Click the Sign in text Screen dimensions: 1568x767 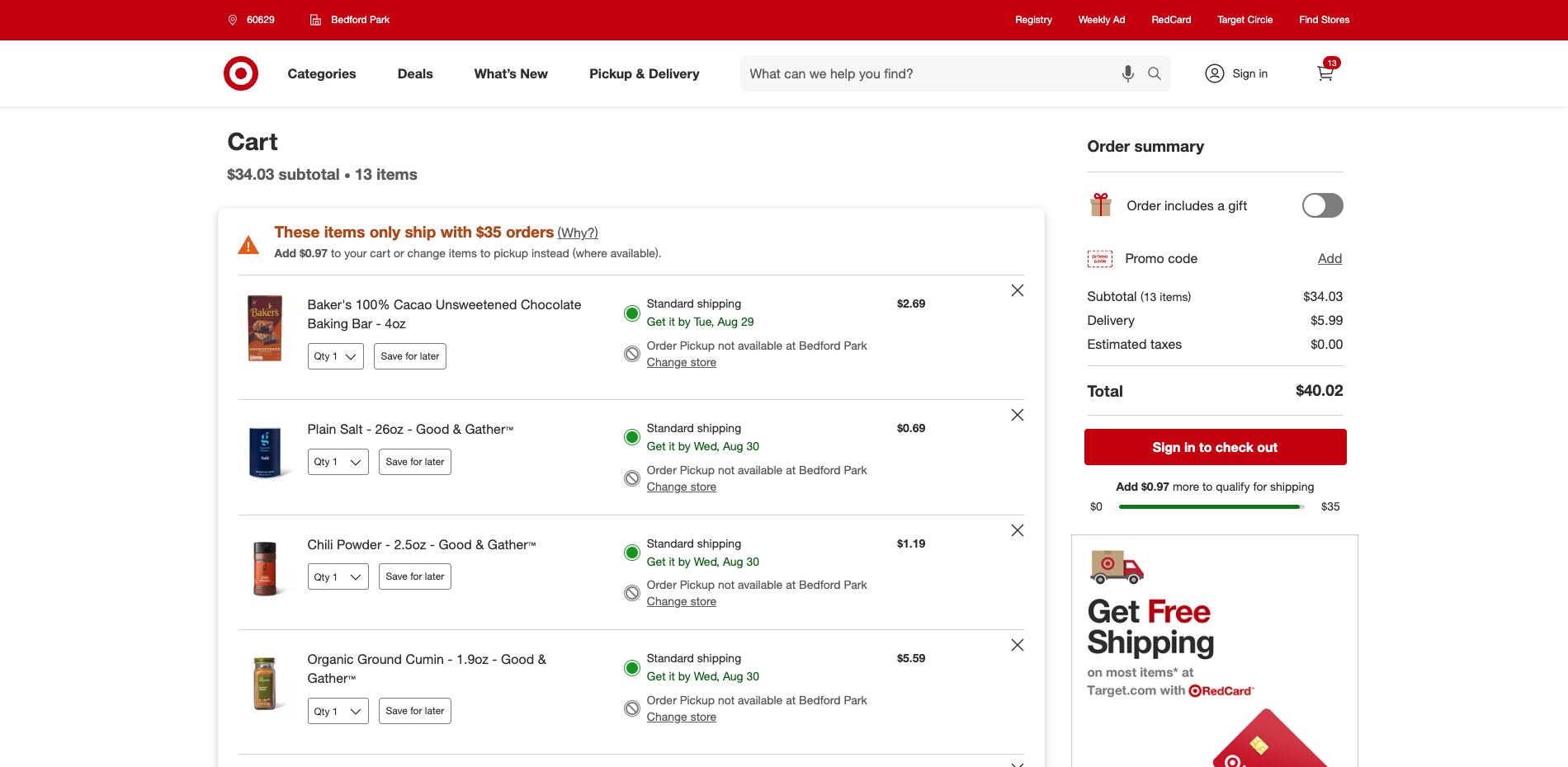tap(1249, 73)
